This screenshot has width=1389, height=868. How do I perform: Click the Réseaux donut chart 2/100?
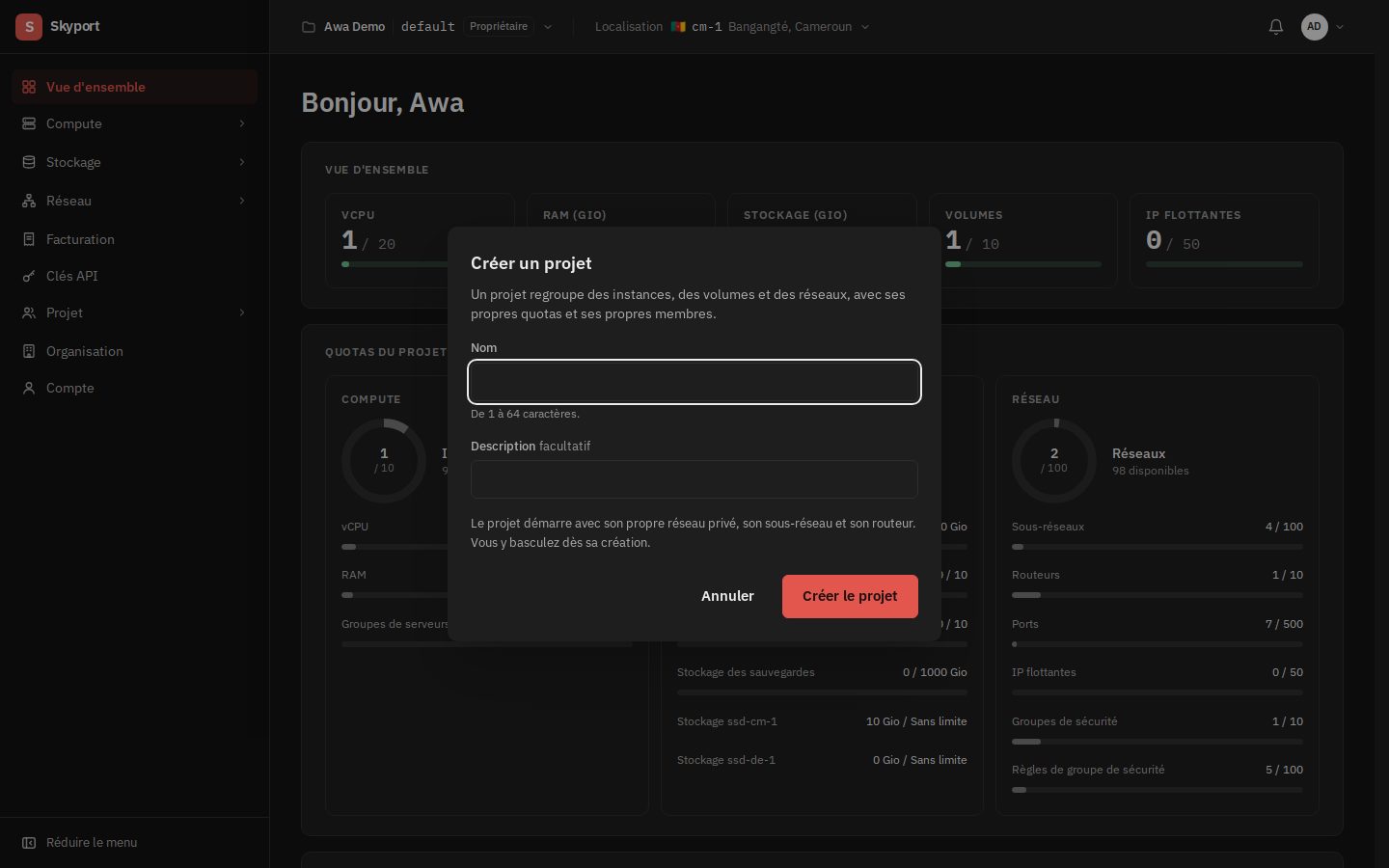coord(1054,460)
